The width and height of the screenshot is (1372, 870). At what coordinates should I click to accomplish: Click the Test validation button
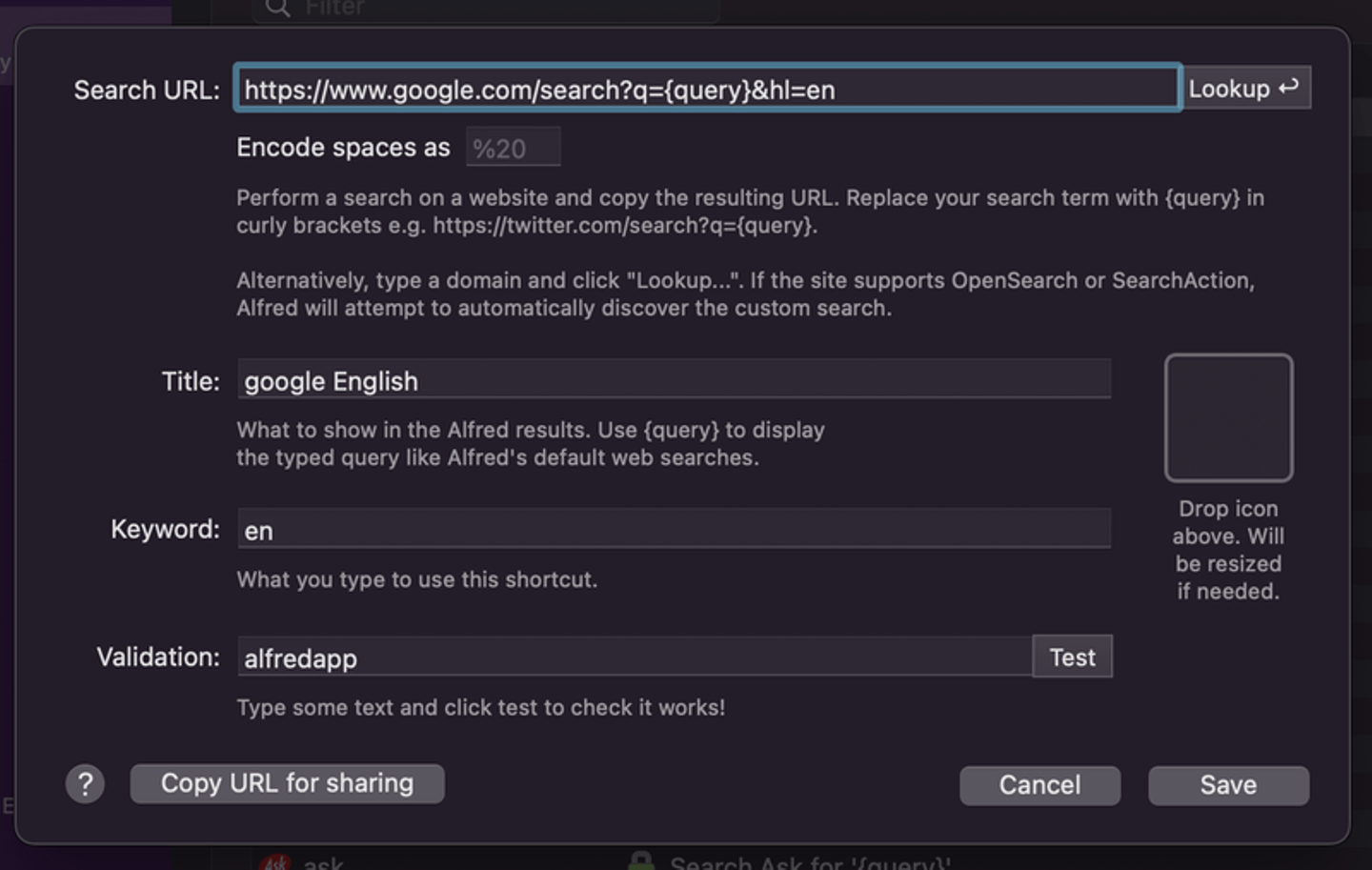click(x=1072, y=658)
